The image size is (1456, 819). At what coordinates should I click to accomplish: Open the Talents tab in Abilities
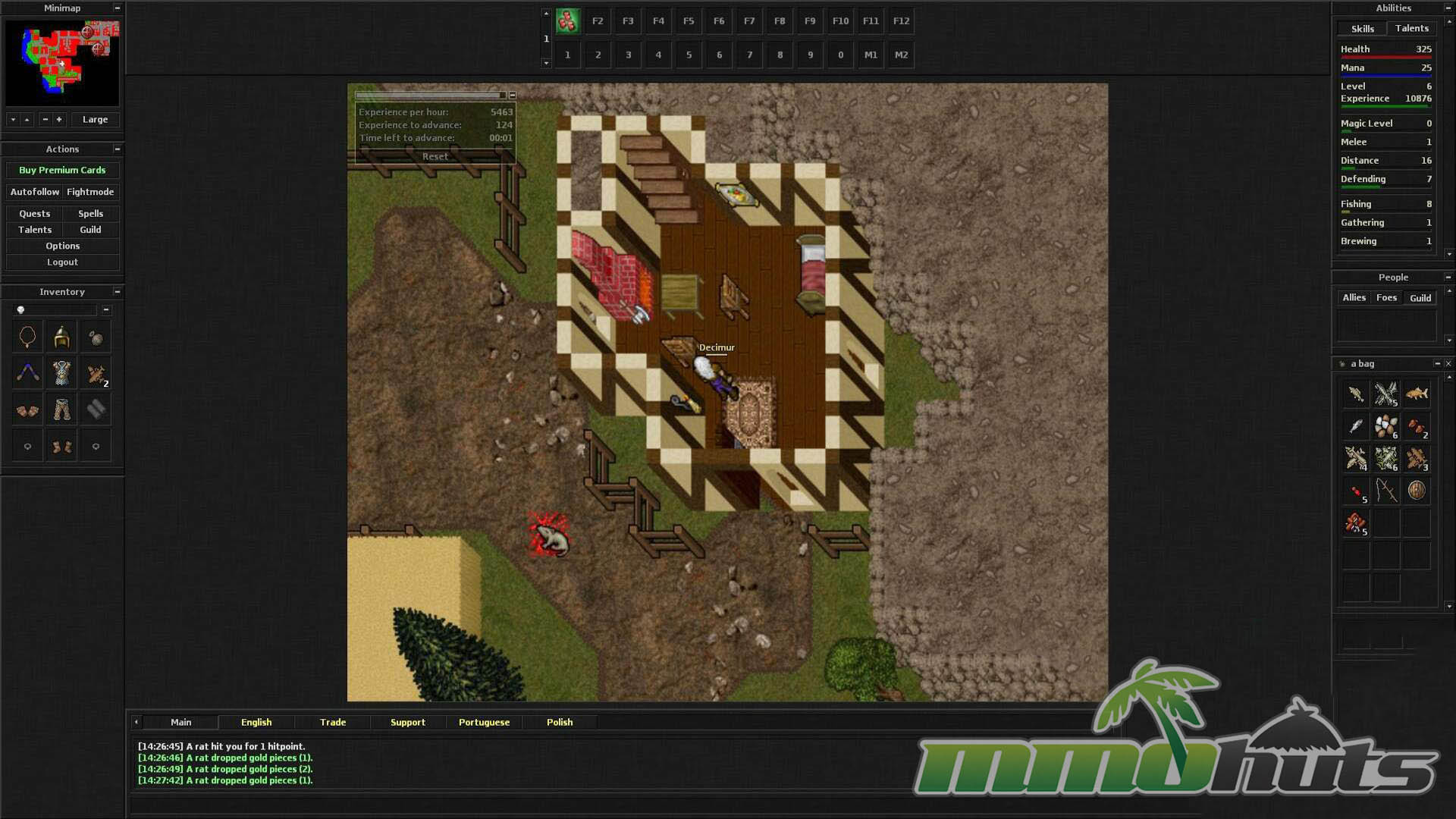tap(1411, 28)
